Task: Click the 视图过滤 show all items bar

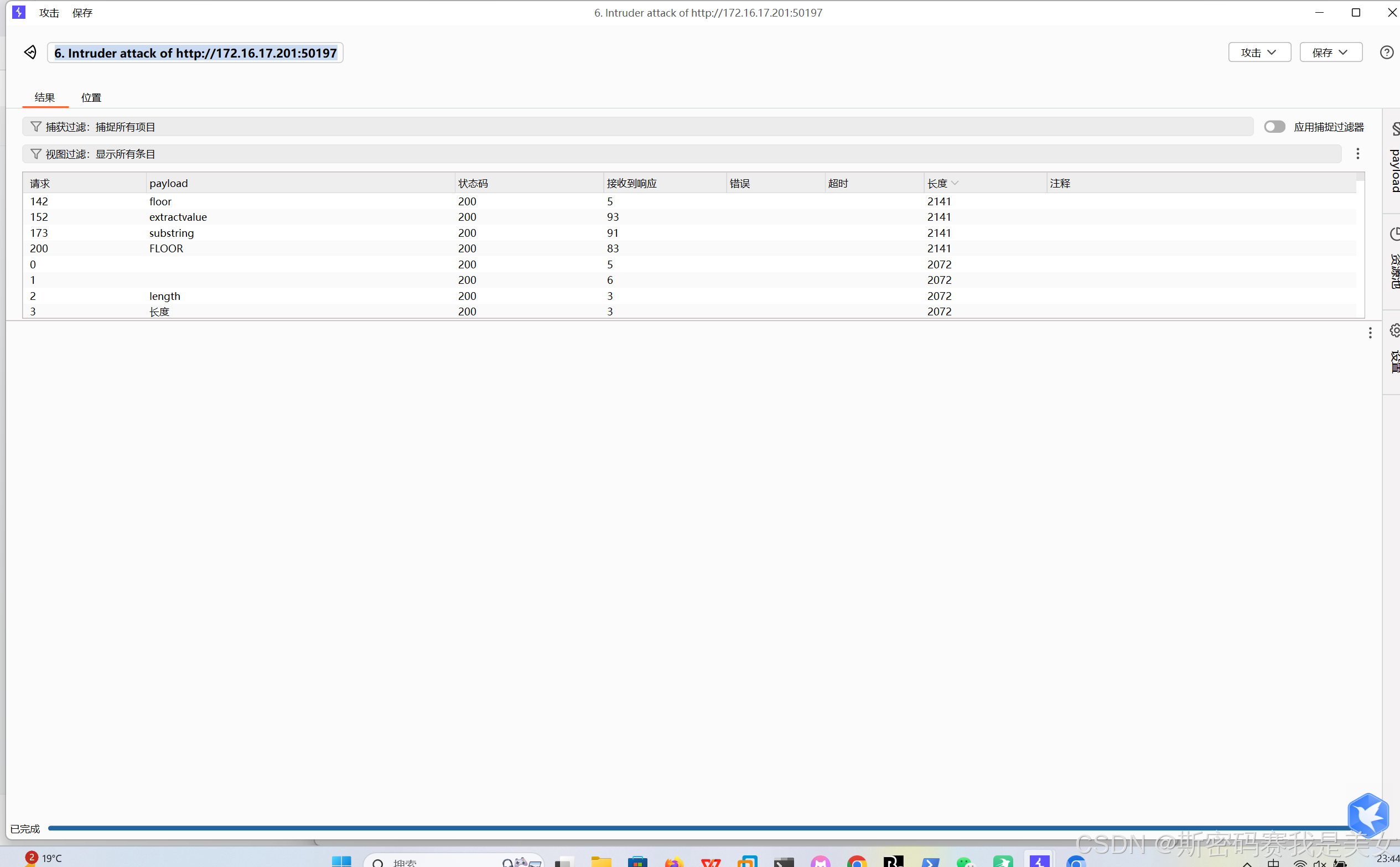Action: (x=681, y=154)
